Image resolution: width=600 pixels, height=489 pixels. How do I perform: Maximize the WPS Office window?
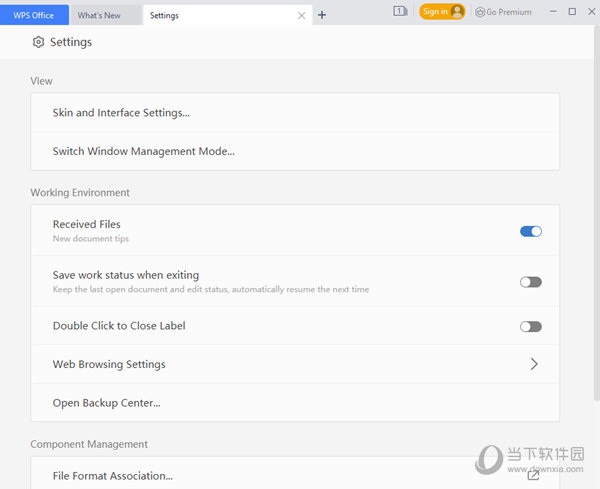[x=572, y=12]
